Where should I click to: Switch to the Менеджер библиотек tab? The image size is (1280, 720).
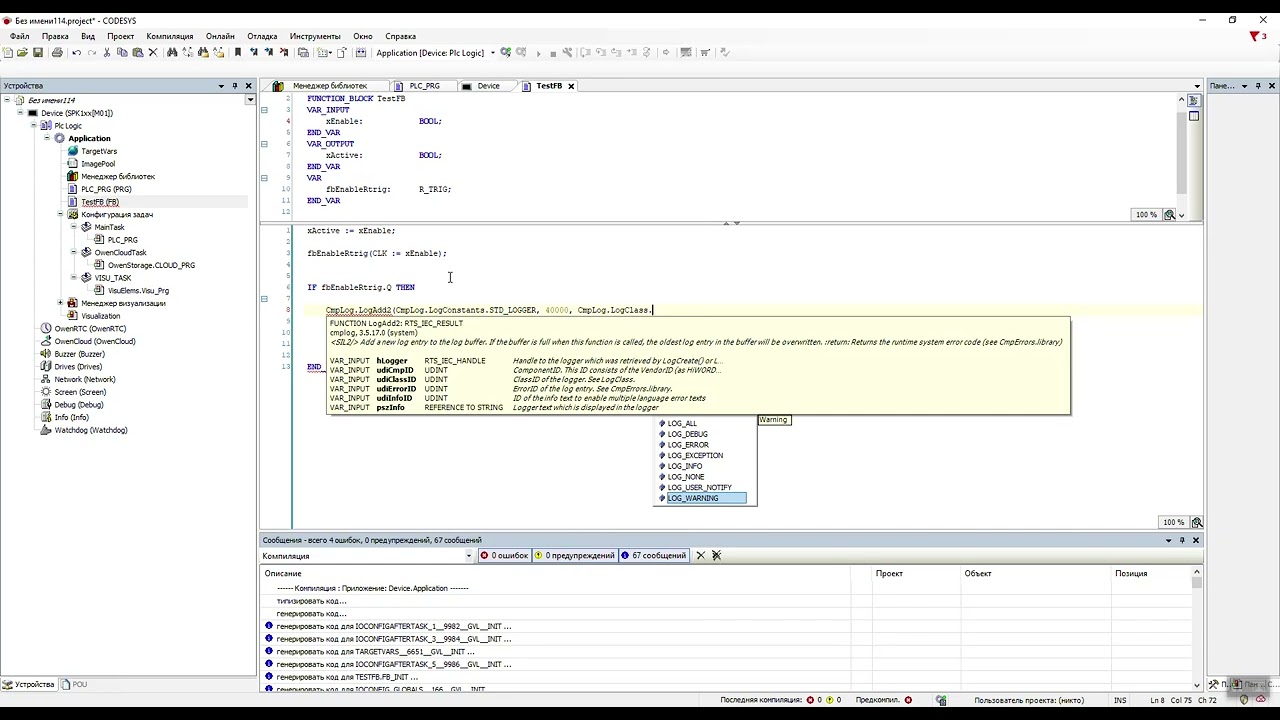[x=330, y=86]
